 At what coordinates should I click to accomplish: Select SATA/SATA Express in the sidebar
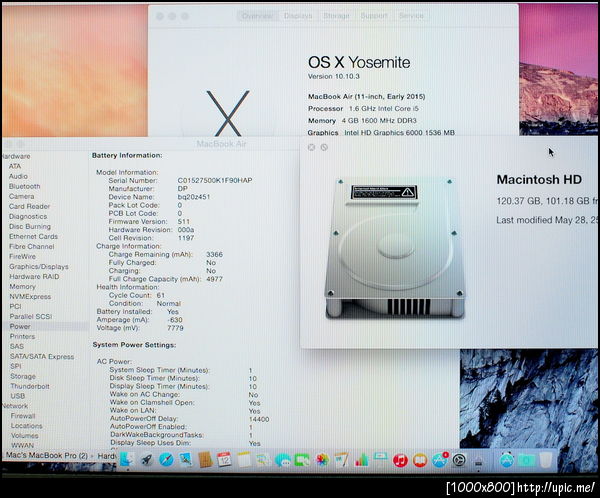(42, 356)
